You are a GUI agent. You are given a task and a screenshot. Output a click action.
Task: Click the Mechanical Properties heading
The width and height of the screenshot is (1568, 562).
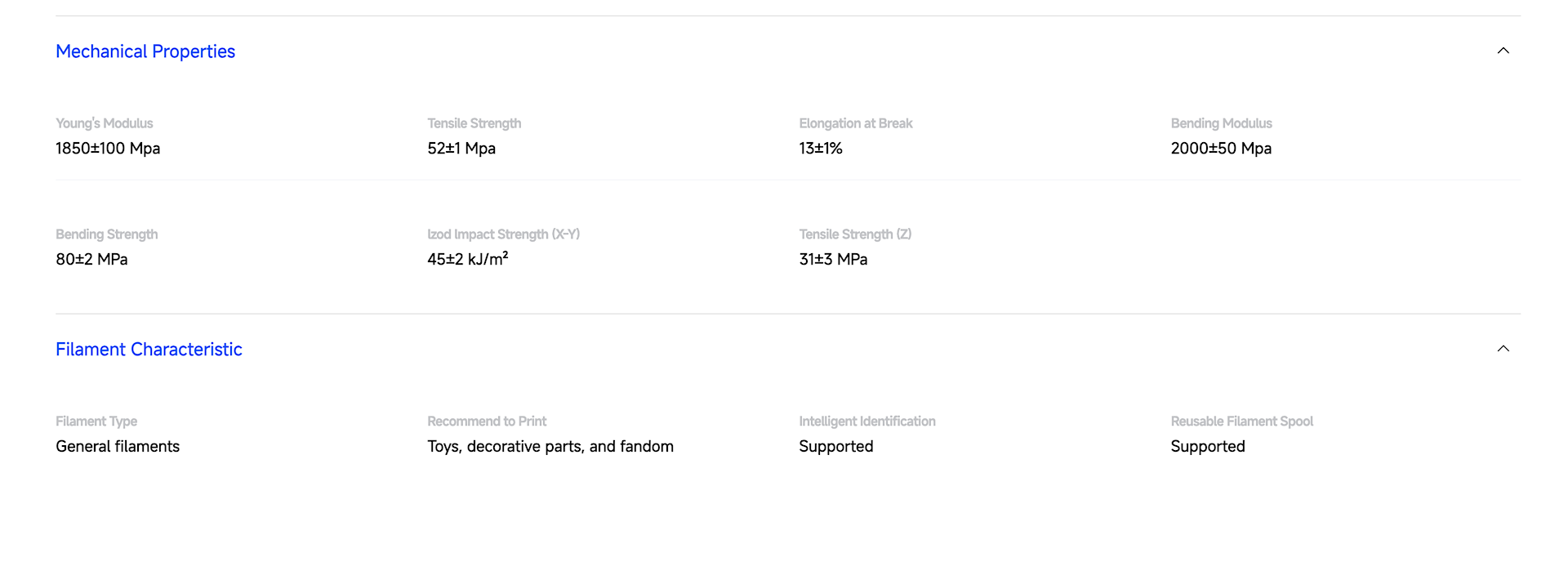point(145,51)
